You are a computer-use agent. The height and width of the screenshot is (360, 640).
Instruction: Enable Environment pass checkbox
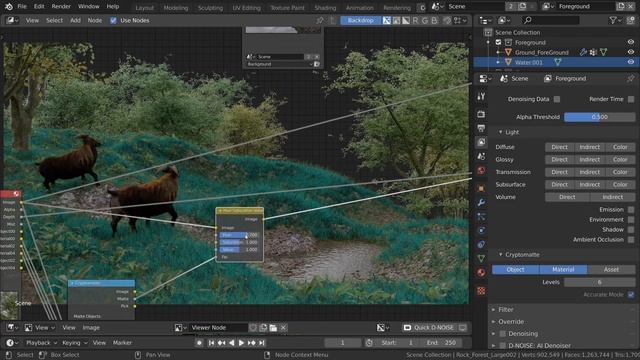pos(631,220)
